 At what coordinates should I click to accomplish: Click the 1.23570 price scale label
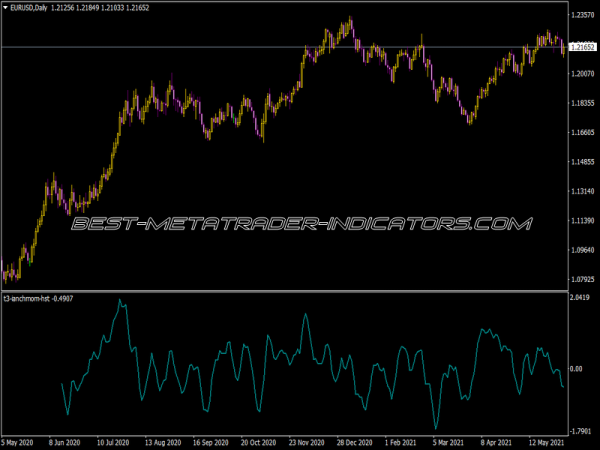tap(583, 15)
